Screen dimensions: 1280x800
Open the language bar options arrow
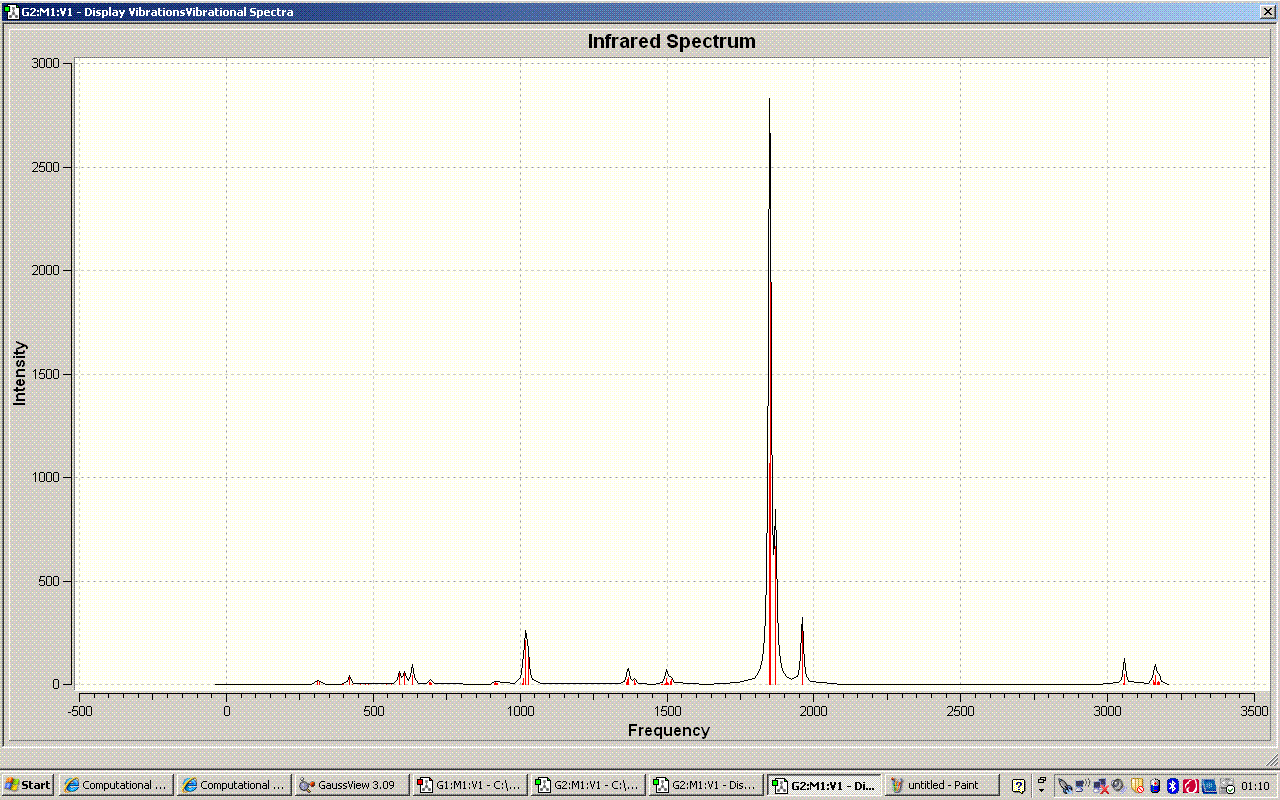tap(1041, 790)
